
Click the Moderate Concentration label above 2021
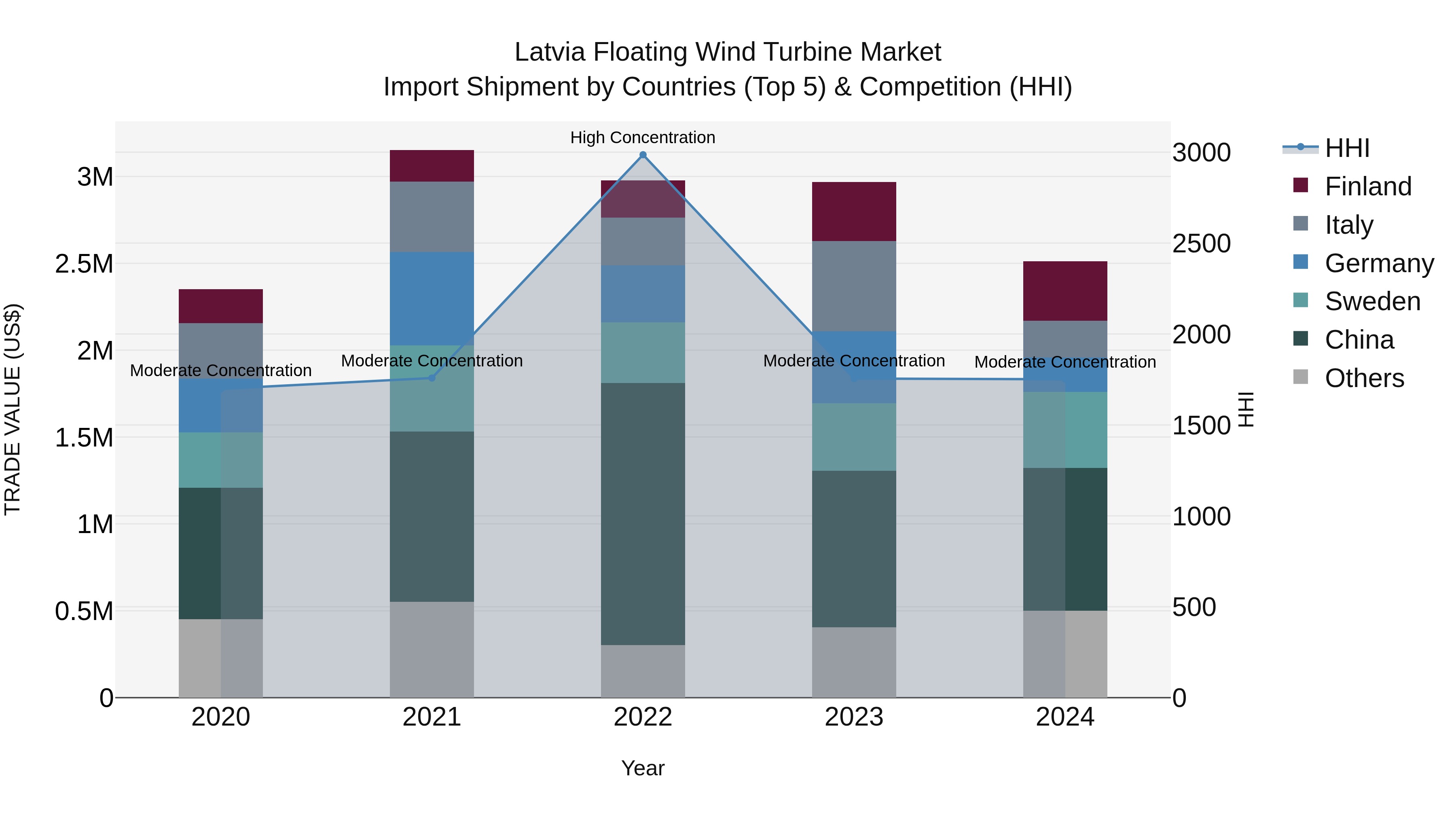tap(432, 361)
